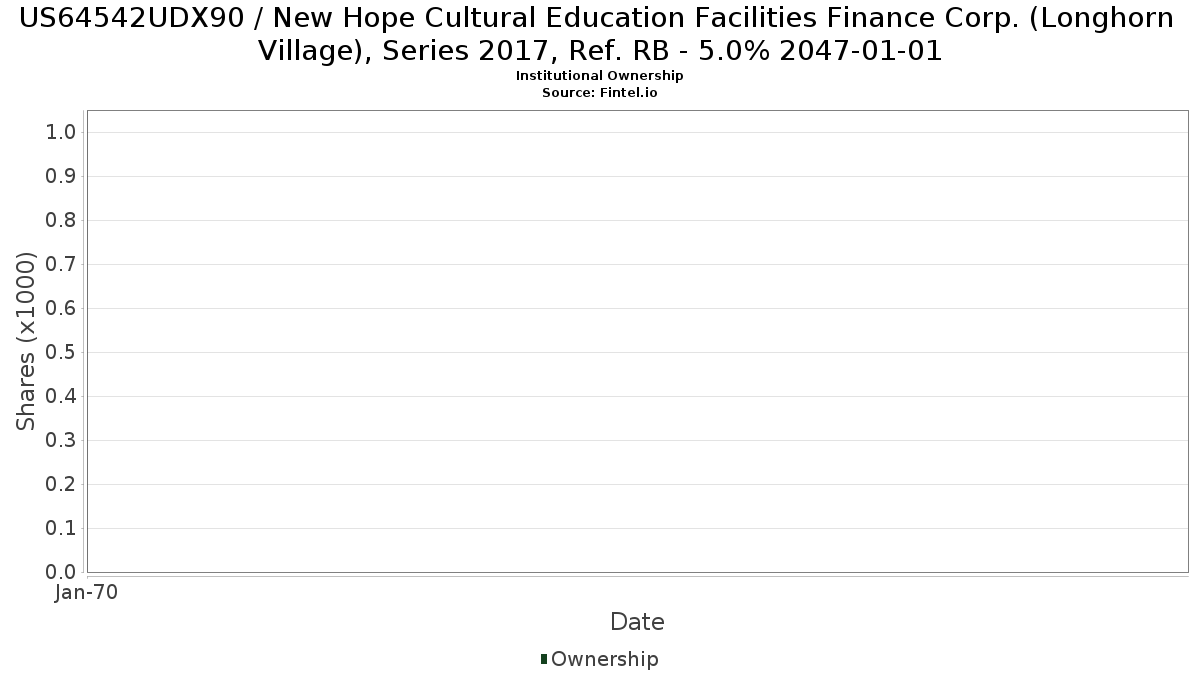Viewport: 1200px width, 675px height.
Task: Click the Jan-70 x-axis tick label
Action: (x=86, y=592)
